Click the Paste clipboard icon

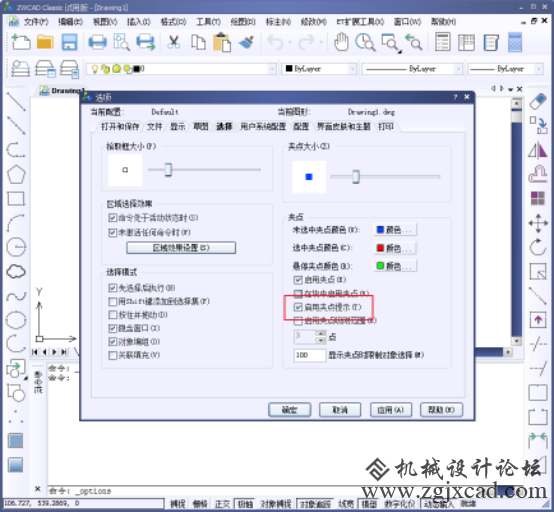click(222, 42)
